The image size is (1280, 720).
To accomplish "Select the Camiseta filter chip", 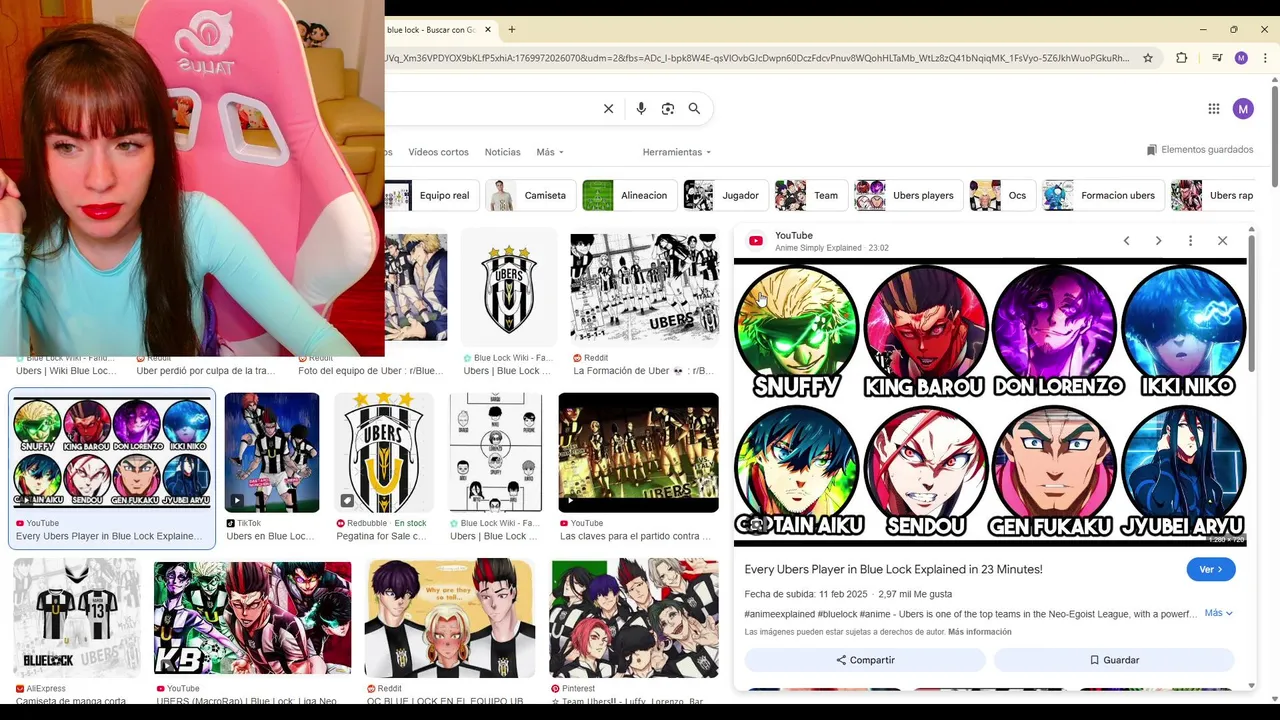I will coord(530,196).
